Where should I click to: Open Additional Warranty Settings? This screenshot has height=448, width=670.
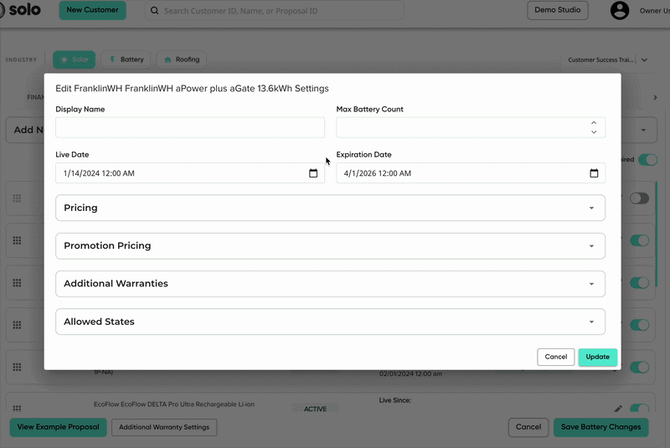(164, 427)
